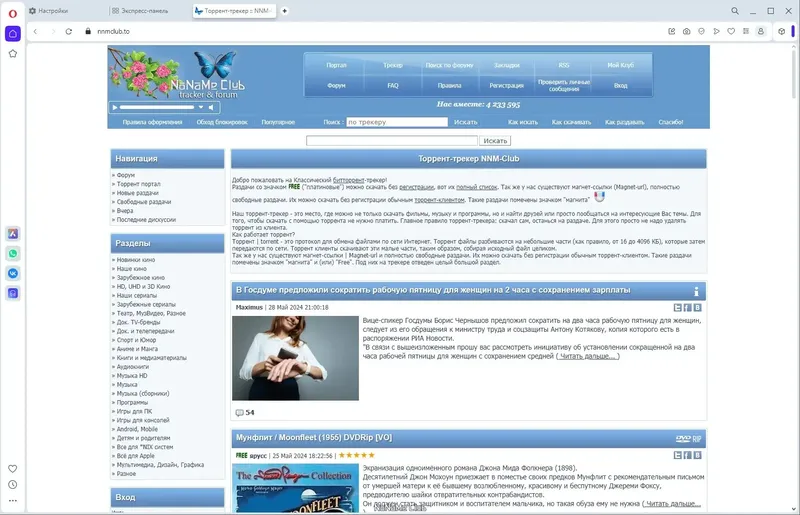Open Обход блокировок link

coord(222,122)
